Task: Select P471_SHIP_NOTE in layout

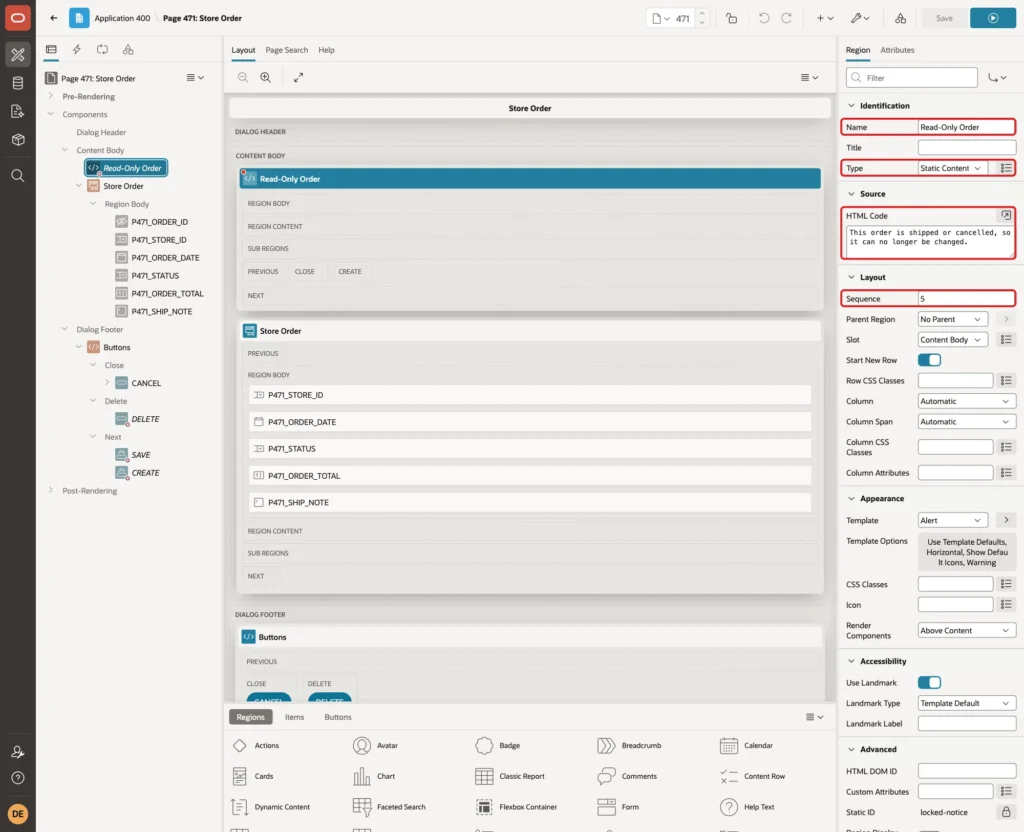Action: 530,502
